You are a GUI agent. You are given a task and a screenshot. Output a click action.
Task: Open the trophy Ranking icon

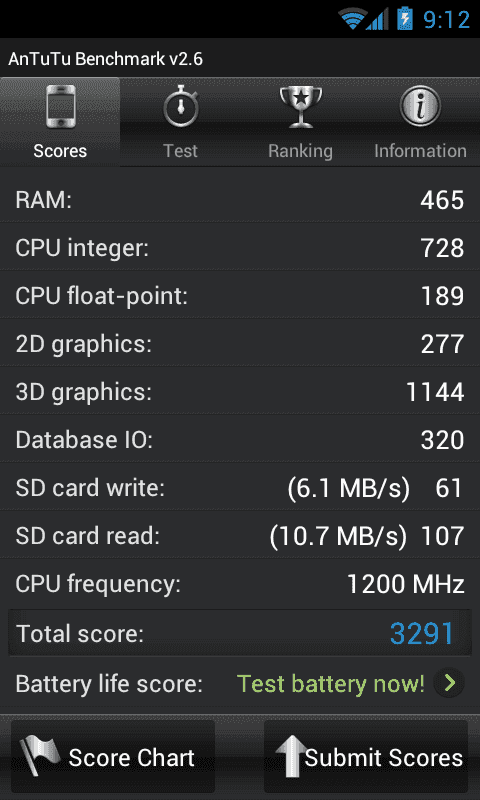(x=301, y=107)
